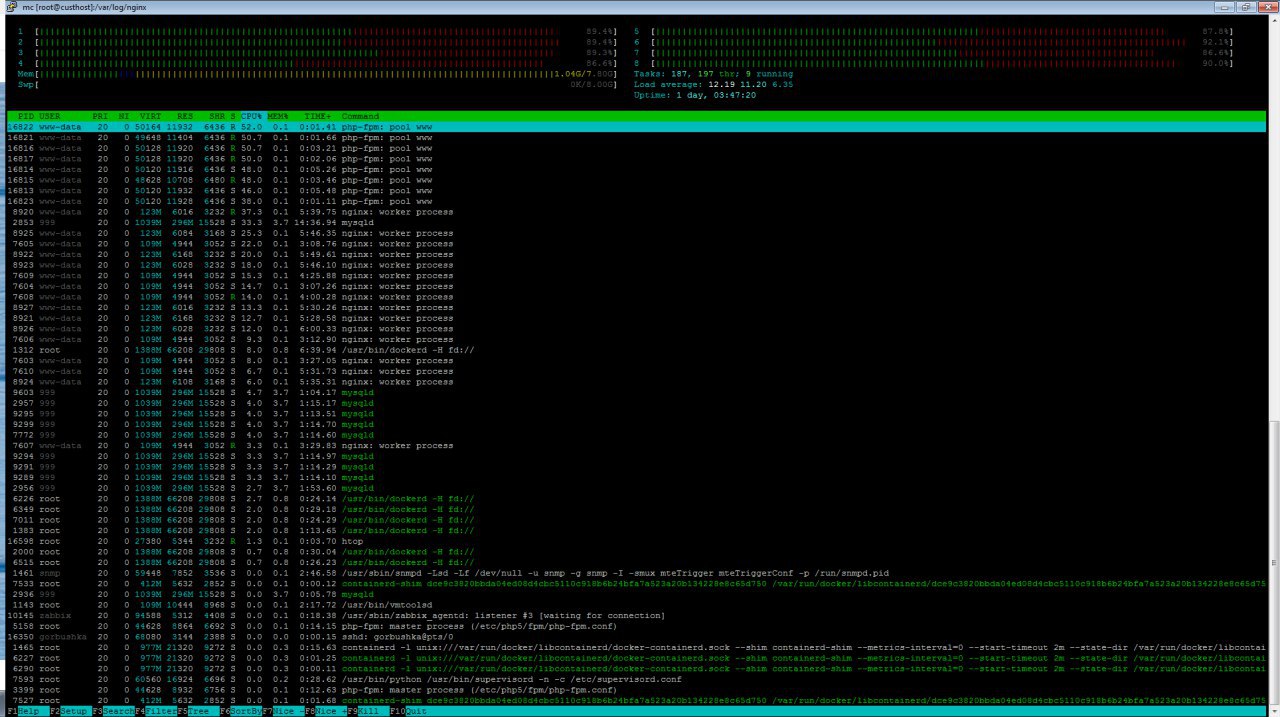Select dockerd process row PID 1312
The height and width of the screenshot is (717, 1280).
[636, 350]
